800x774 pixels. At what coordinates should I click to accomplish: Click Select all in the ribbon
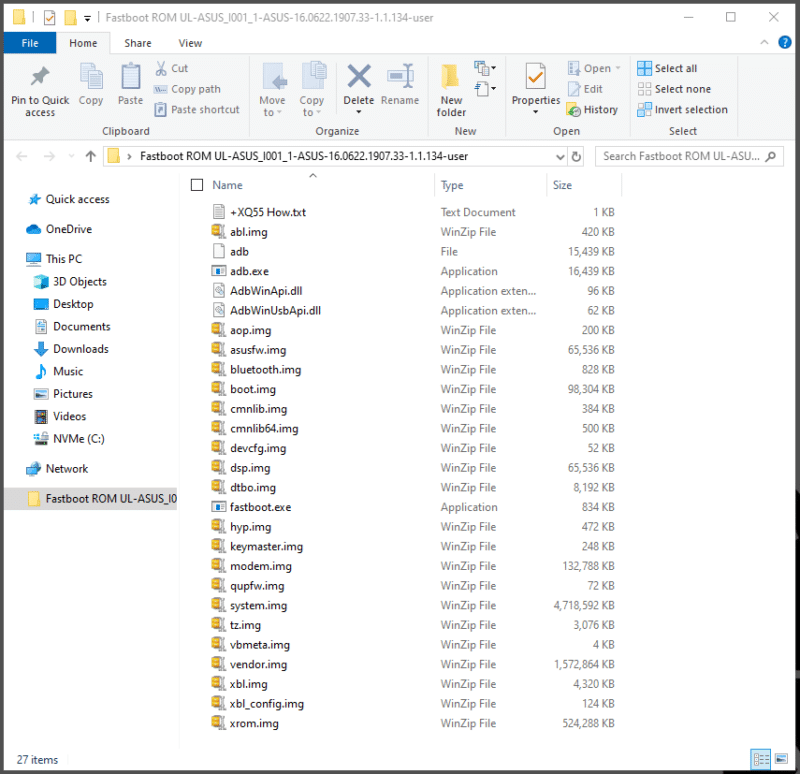pos(675,69)
